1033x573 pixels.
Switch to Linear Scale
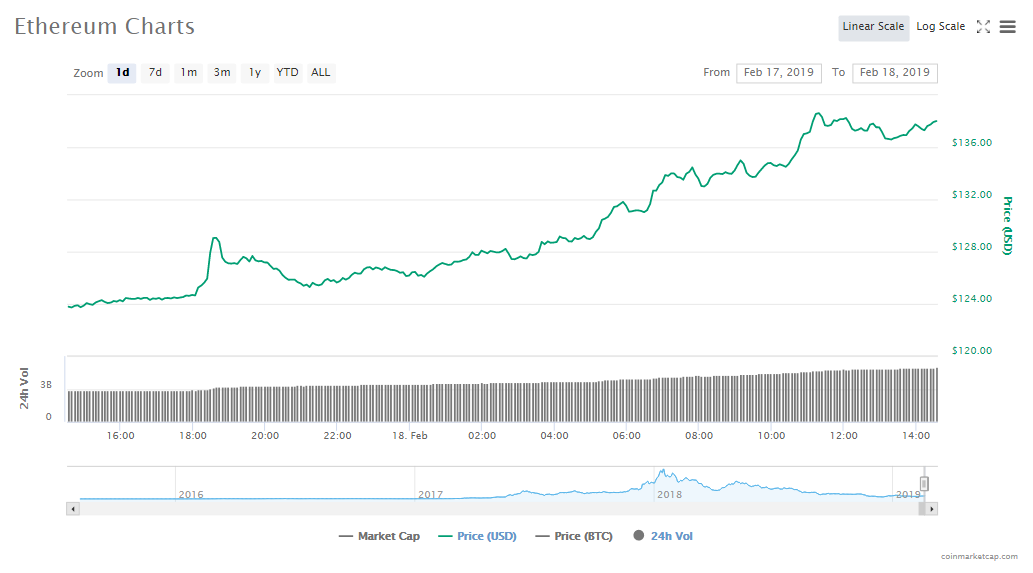[873, 27]
